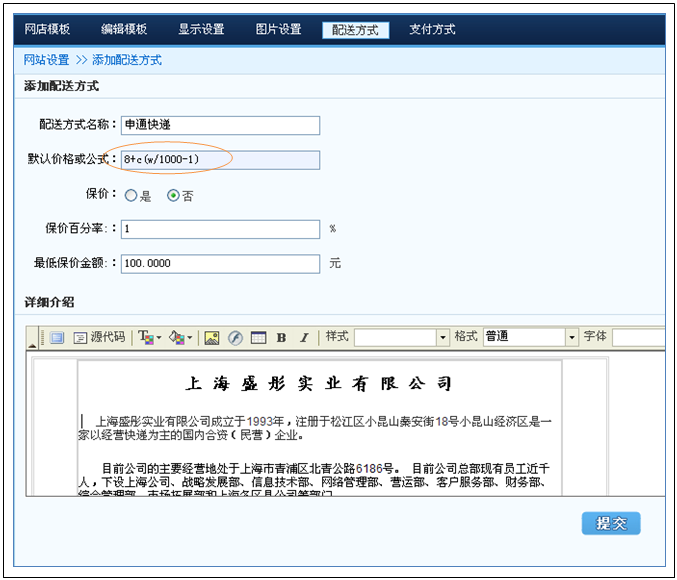
Task: Click the 配送方式名称 input field
Action: point(220,125)
